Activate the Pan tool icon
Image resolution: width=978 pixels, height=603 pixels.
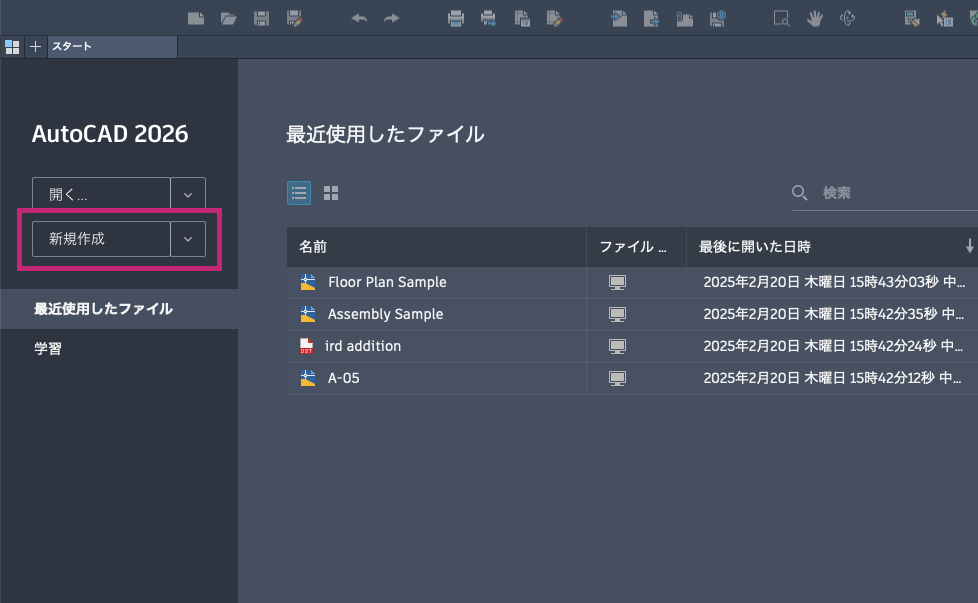pos(814,18)
